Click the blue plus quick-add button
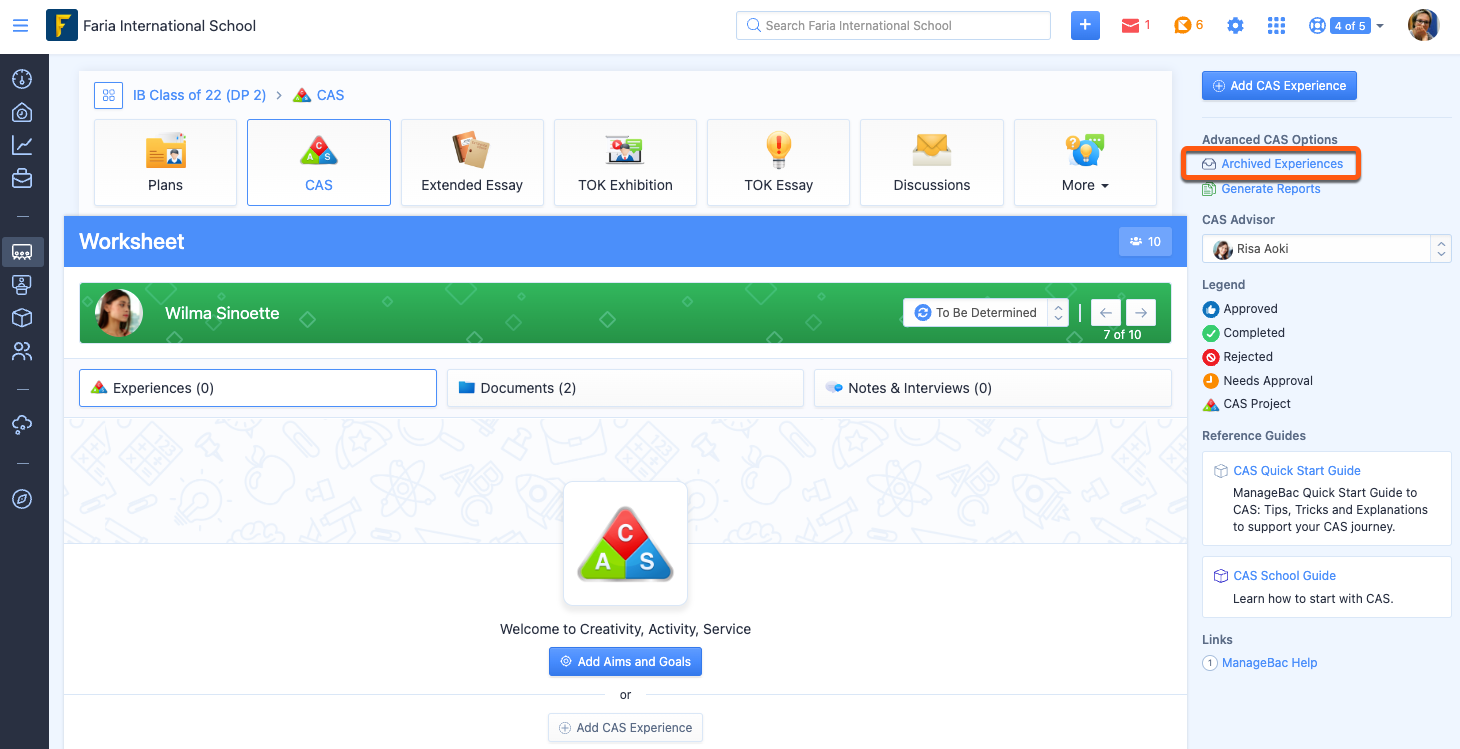The height and width of the screenshot is (749, 1460). coord(1085,25)
